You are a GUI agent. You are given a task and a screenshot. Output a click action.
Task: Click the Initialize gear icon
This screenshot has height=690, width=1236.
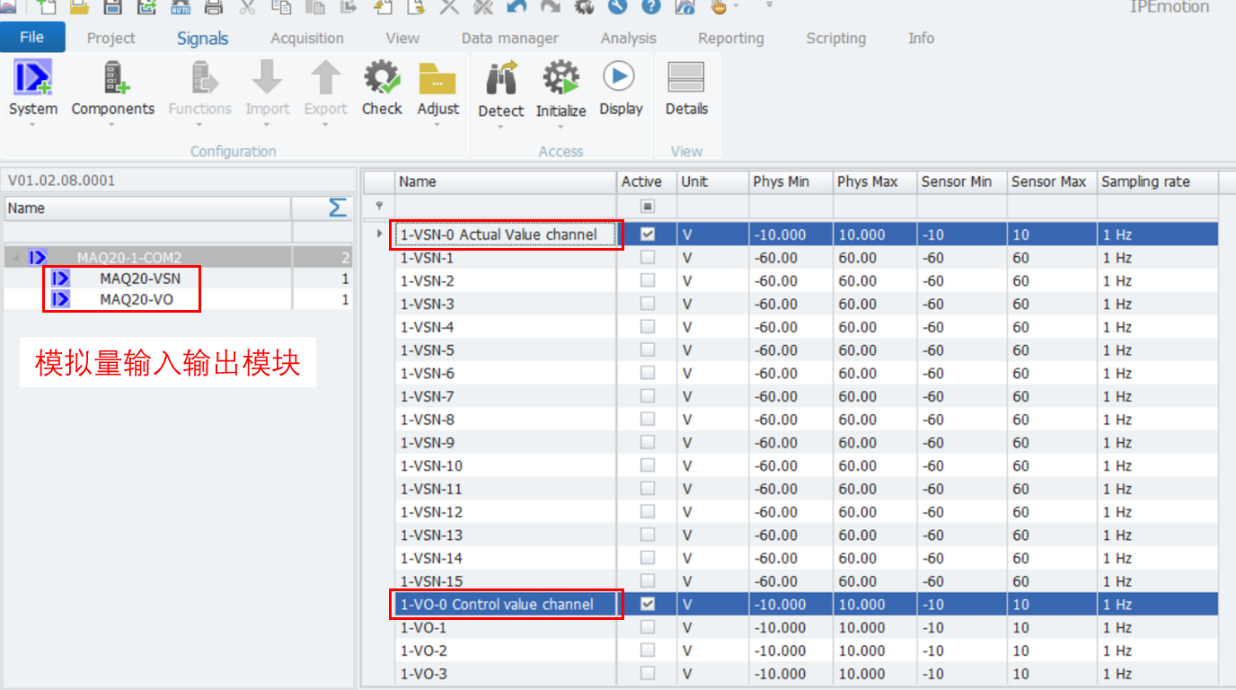tap(561, 78)
